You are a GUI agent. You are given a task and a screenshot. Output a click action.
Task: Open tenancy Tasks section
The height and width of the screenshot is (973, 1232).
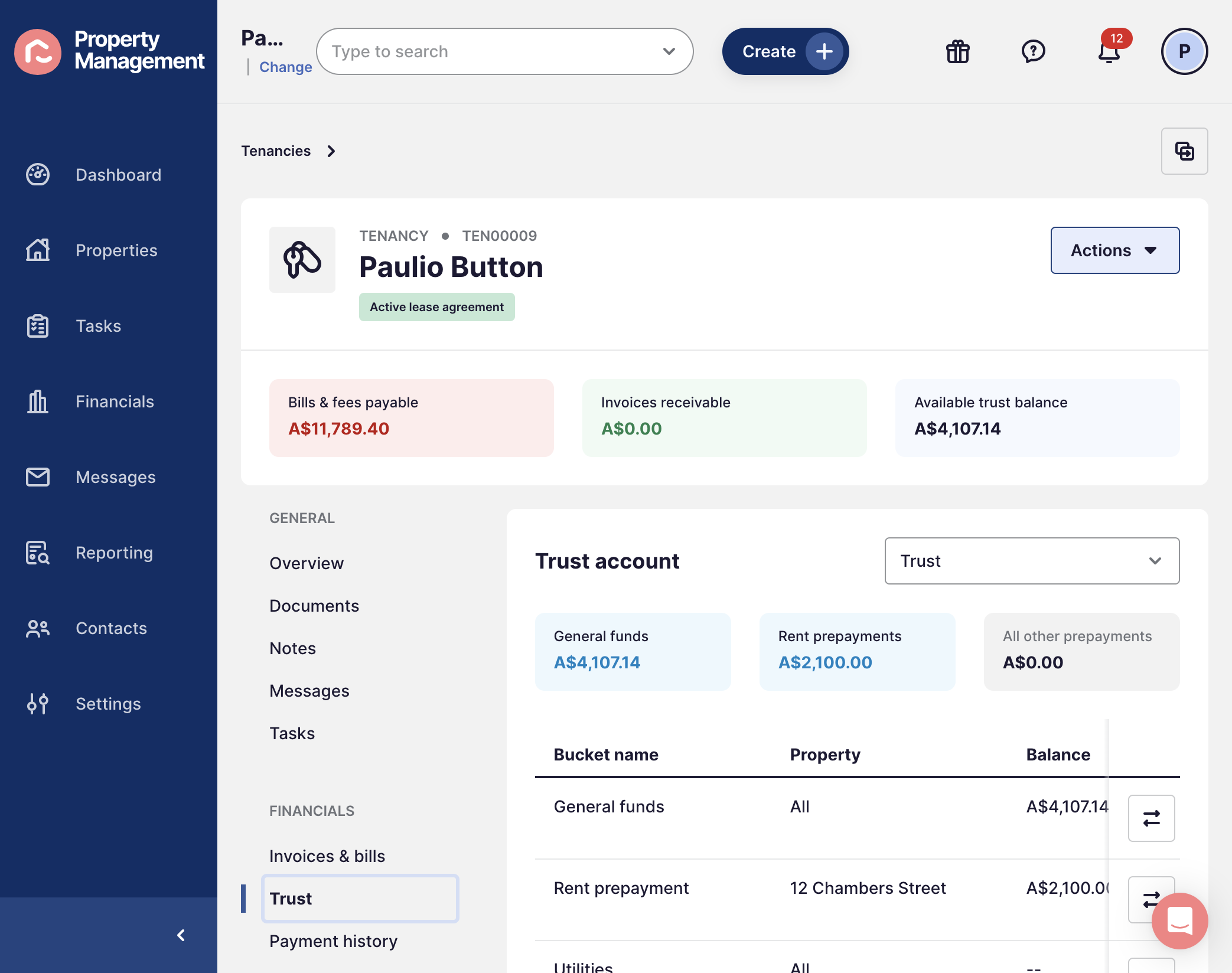tap(292, 733)
